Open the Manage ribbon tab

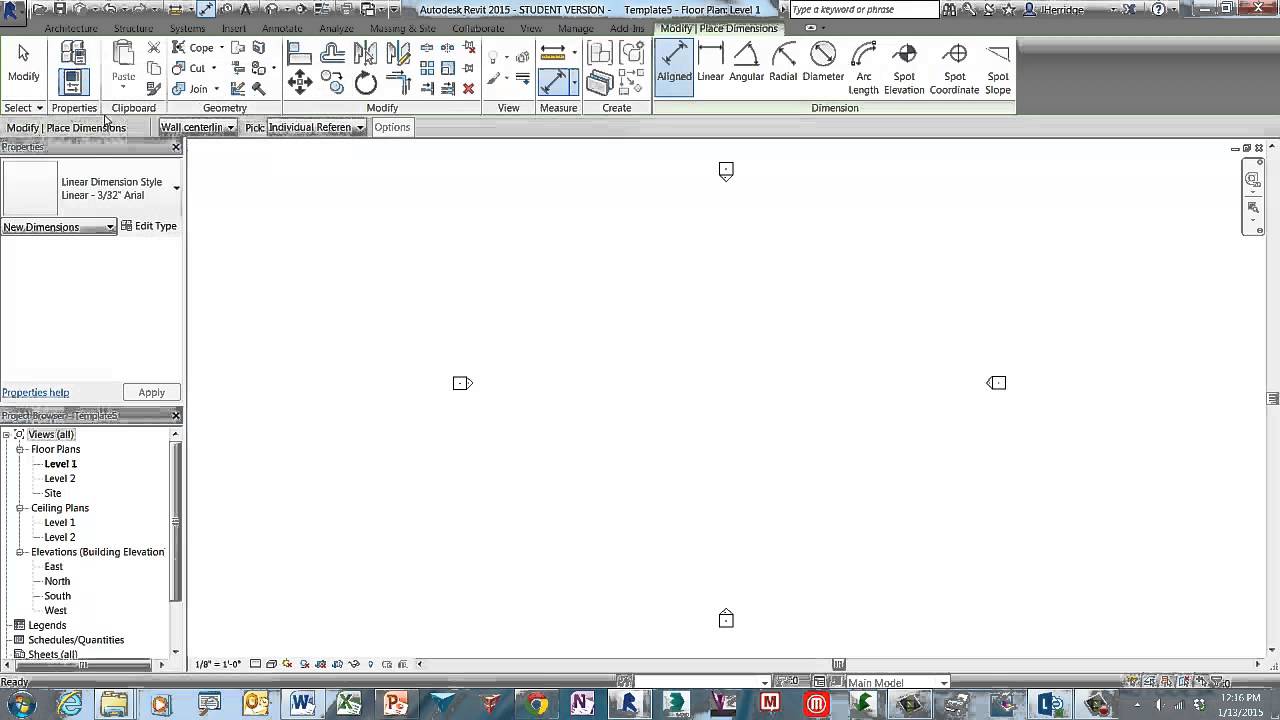(x=576, y=29)
